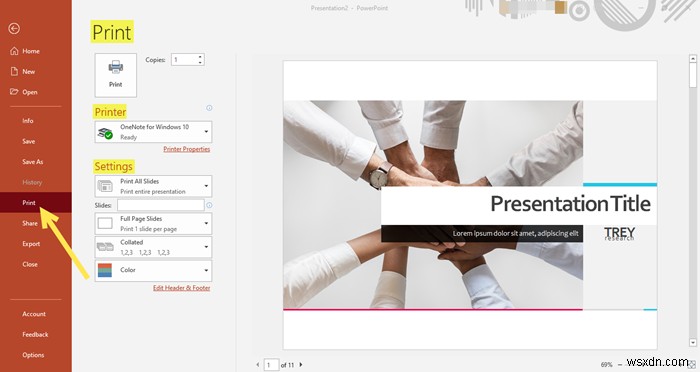The height and width of the screenshot is (372, 700).
Task: Open the Info page
Action: [x=28, y=121]
